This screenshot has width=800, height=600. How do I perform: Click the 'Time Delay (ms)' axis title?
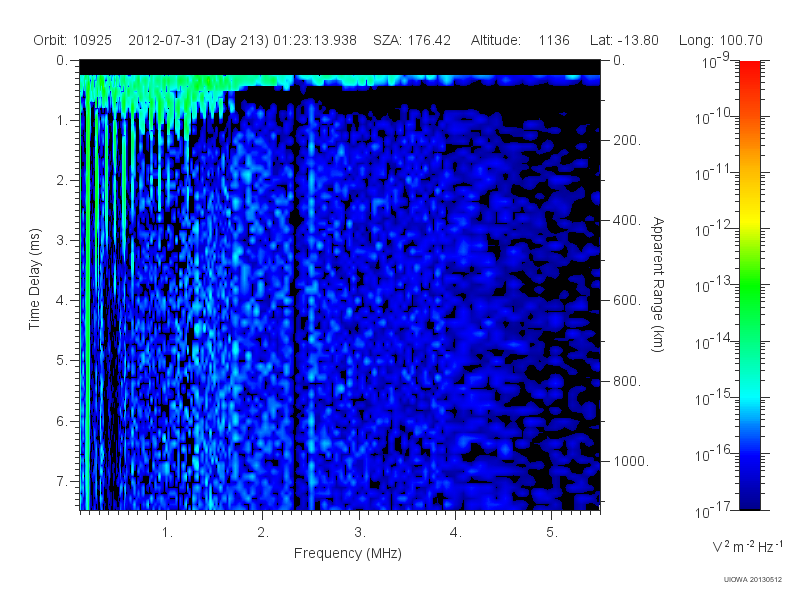pyautogui.click(x=34, y=279)
